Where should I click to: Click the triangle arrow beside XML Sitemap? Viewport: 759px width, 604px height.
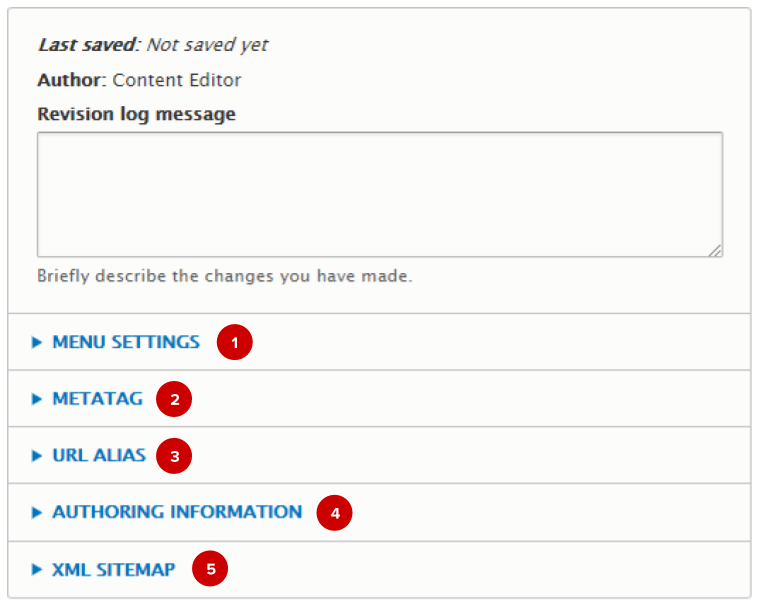click(x=37, y=570)
